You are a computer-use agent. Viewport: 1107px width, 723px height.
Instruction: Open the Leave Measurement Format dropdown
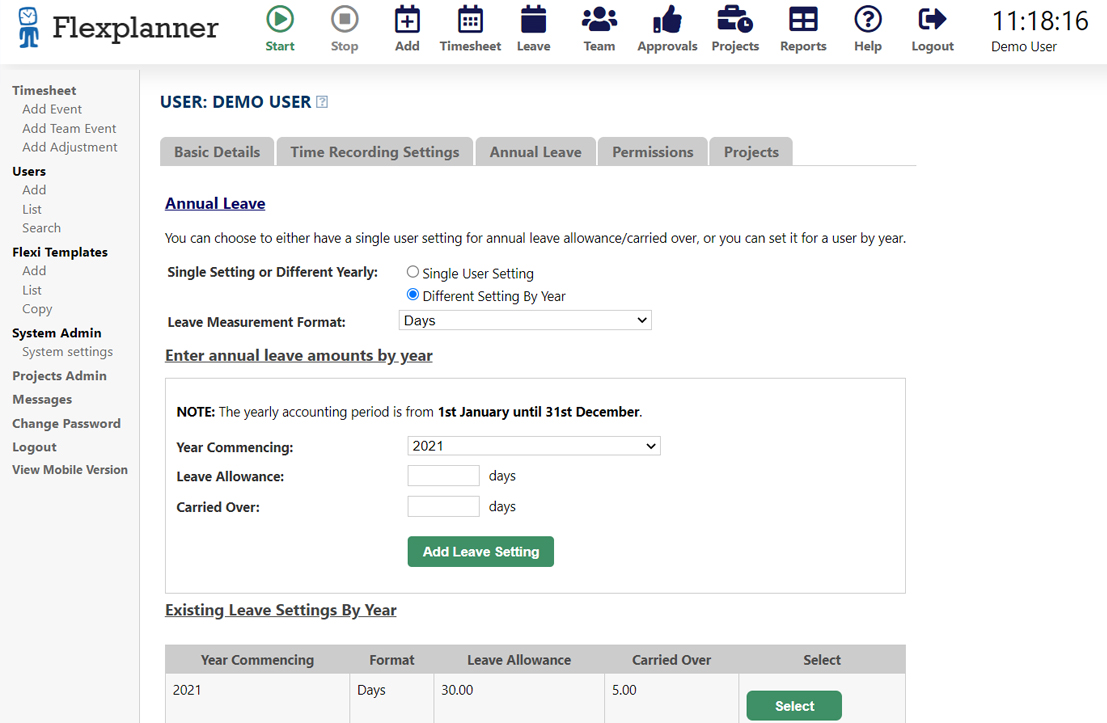coord(525,320)
